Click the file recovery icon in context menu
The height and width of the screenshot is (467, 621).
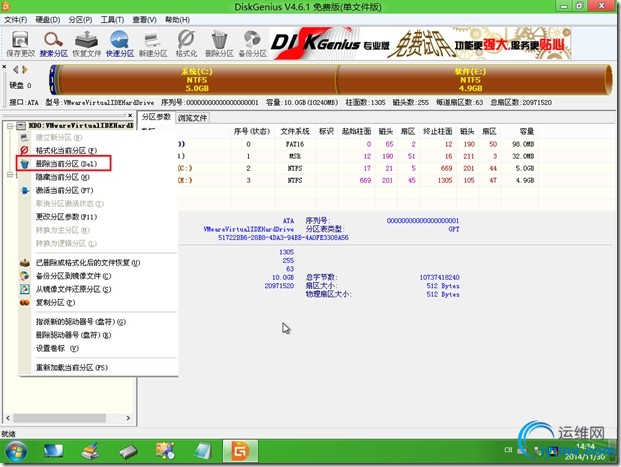(25, 263)
